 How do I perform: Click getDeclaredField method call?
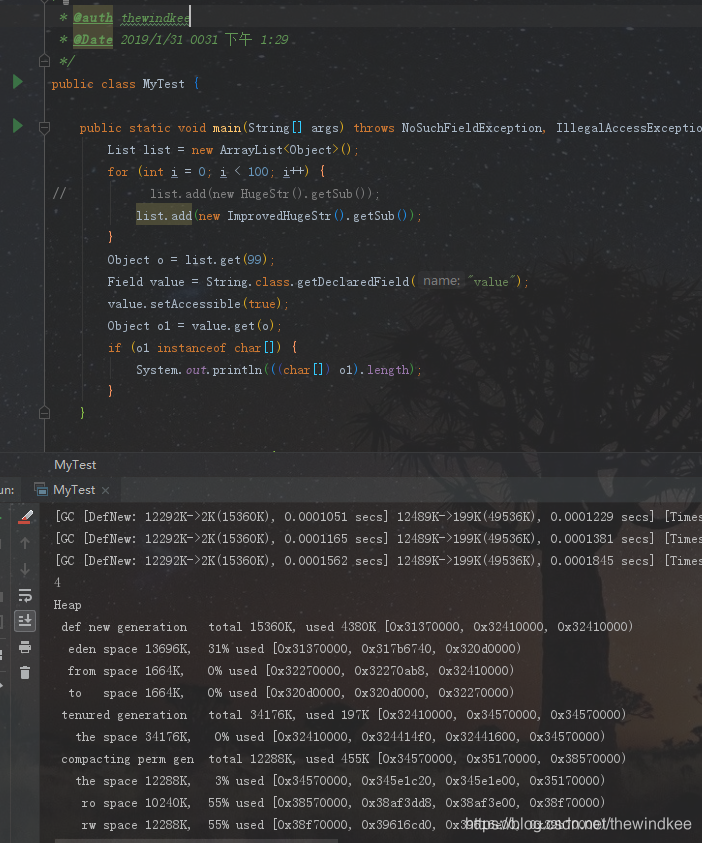[353, 281]
